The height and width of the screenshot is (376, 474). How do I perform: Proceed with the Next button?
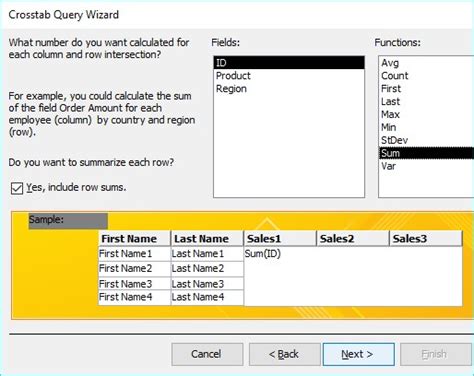358,354
